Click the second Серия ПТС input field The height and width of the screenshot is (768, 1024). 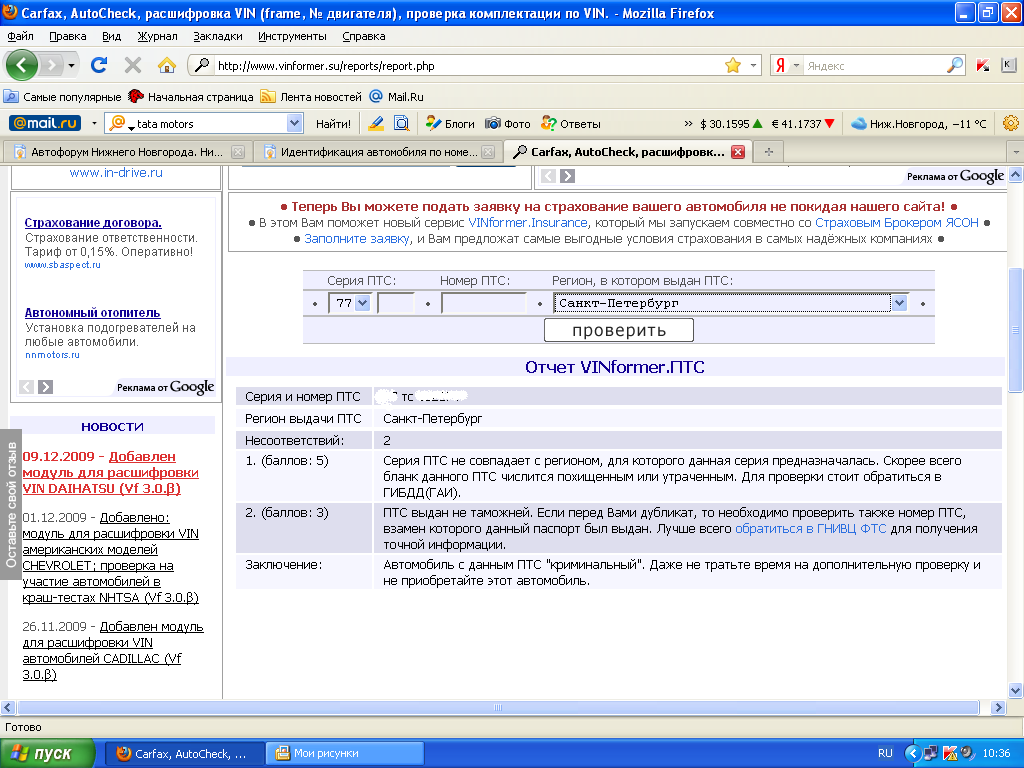click(396, 303)
